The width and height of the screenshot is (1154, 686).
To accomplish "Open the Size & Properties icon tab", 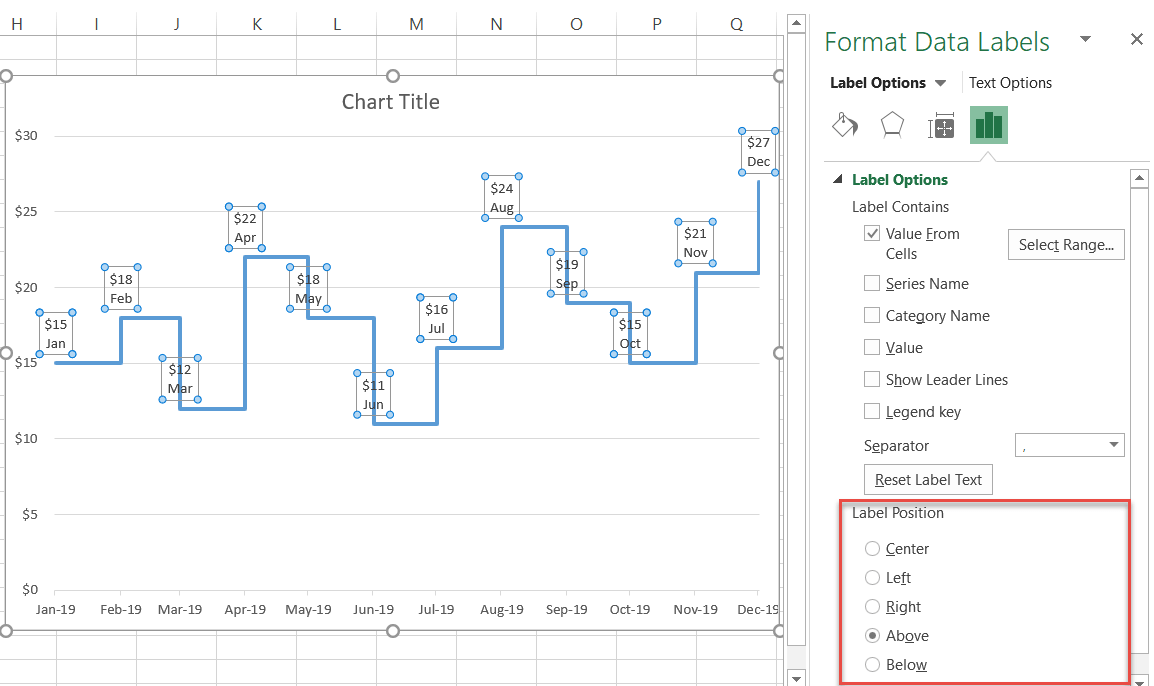I will (941, 126).
